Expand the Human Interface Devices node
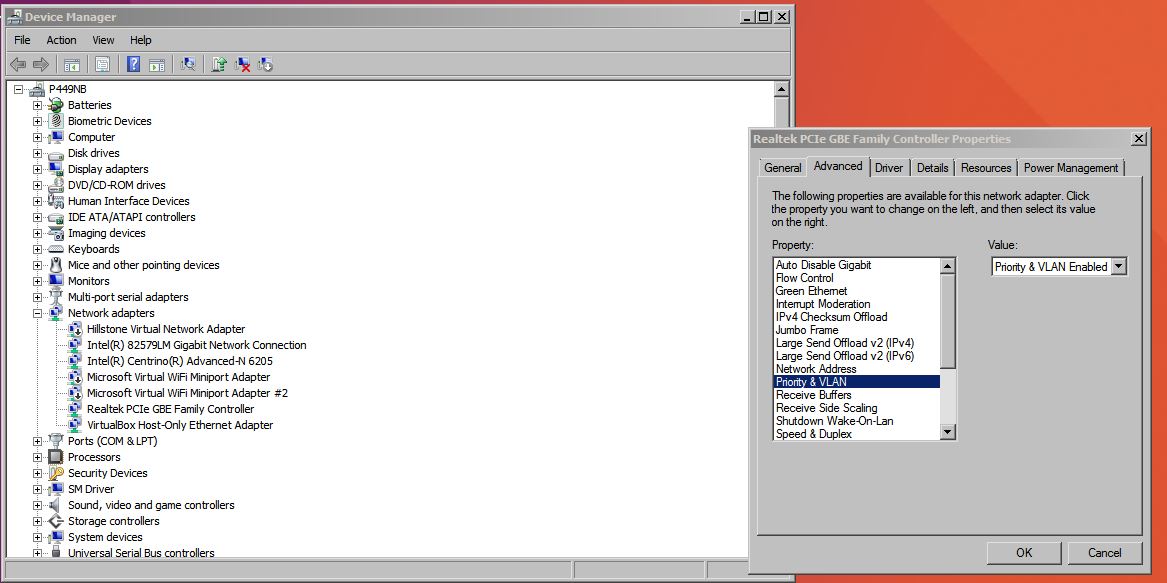The image size is (1167, 583). [37, 201]
